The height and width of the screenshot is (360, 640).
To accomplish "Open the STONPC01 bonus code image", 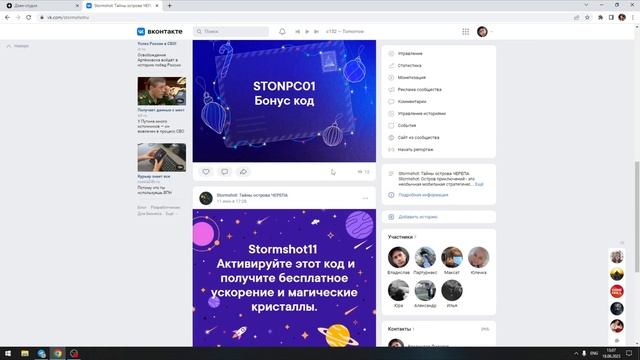I will point(284,101).
